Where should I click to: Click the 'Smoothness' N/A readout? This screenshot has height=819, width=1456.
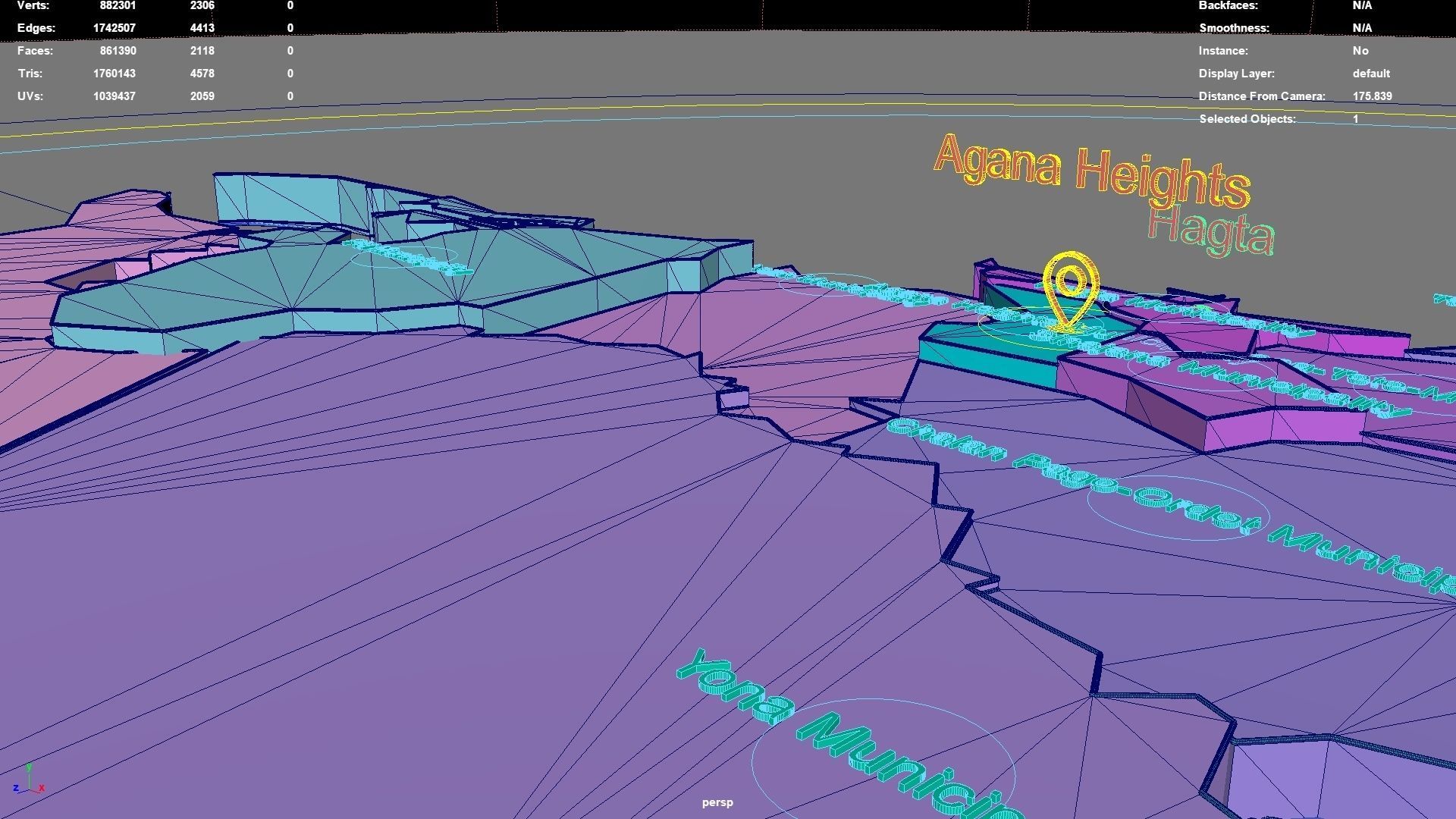click(x=1362, y=28)
